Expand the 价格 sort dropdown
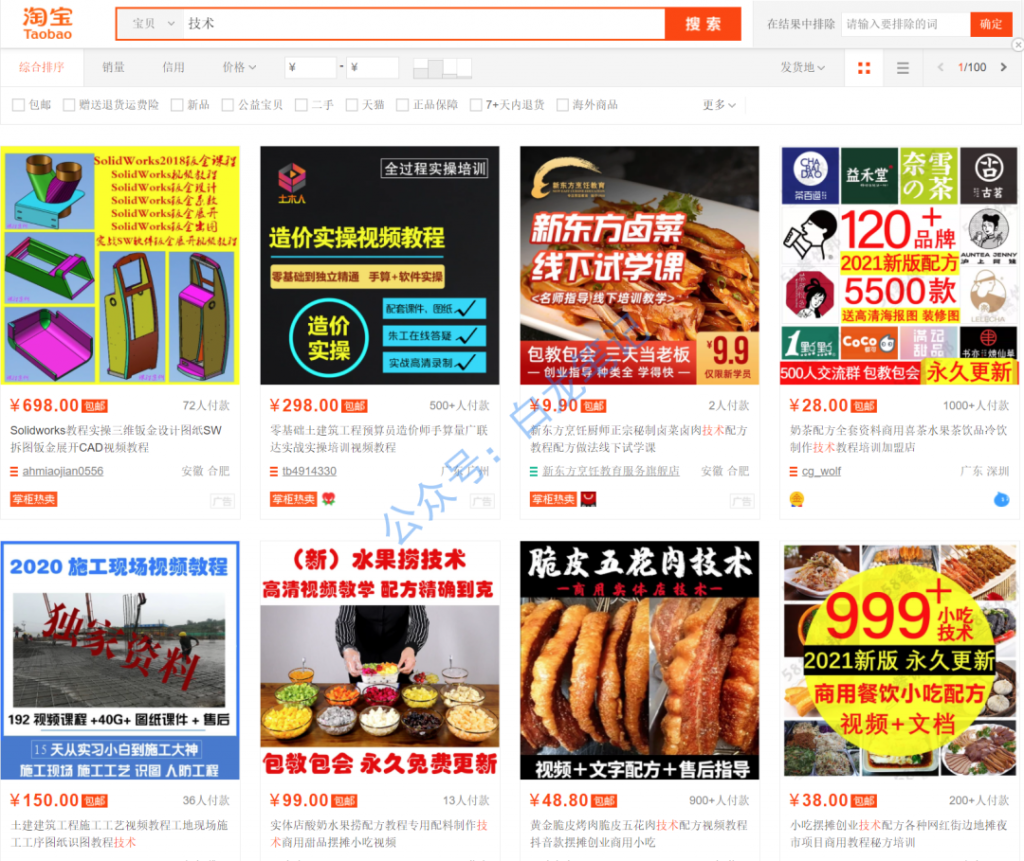The image size is (1024, 861). (239, 67)
